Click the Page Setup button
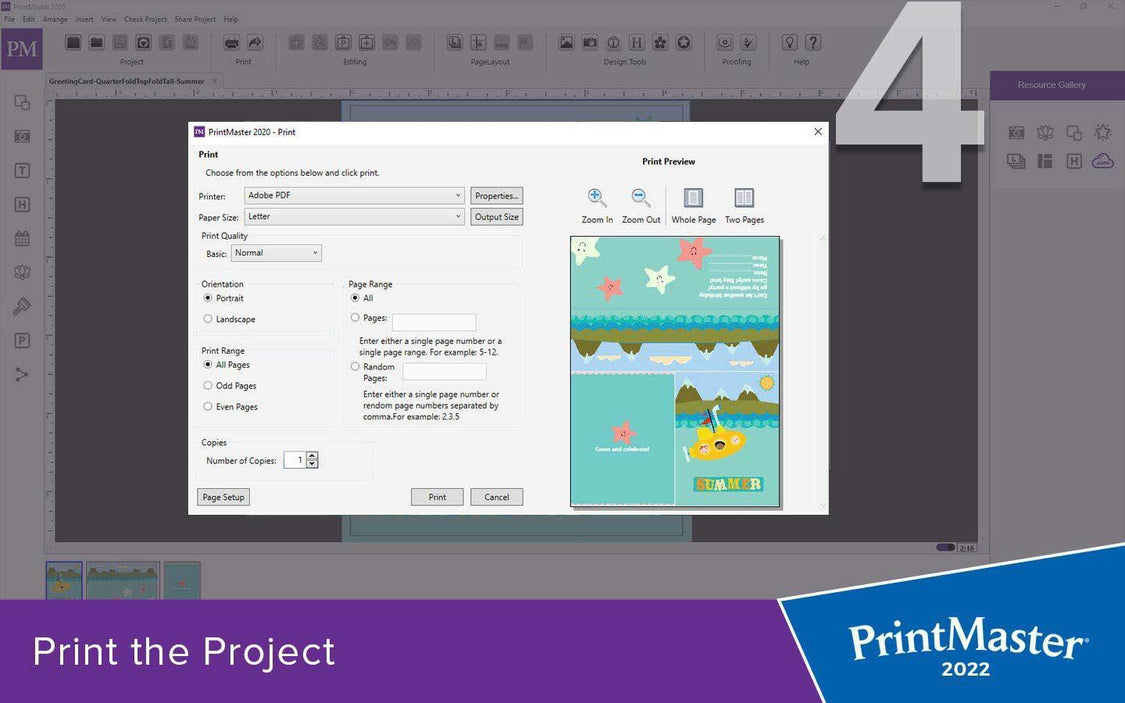This screenshot has height=703, width=1125. coord(223,497)
